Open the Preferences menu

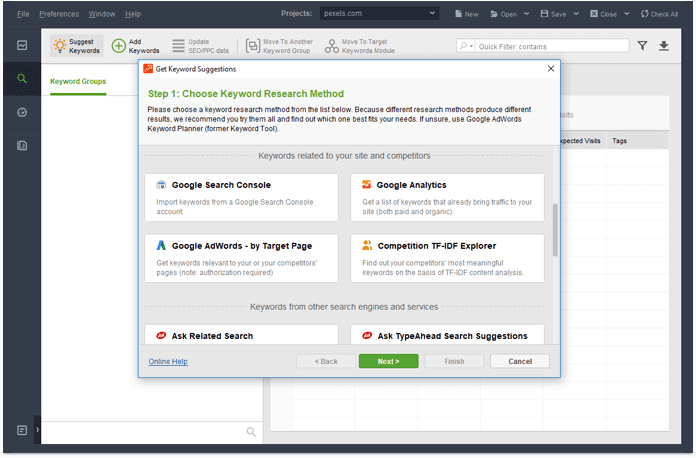tap(59, 14)
